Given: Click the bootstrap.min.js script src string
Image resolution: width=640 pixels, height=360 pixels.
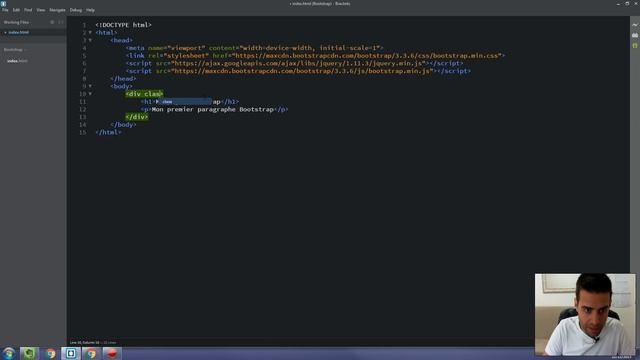Looking at the screenshot, I should click(x=302, y=71).
